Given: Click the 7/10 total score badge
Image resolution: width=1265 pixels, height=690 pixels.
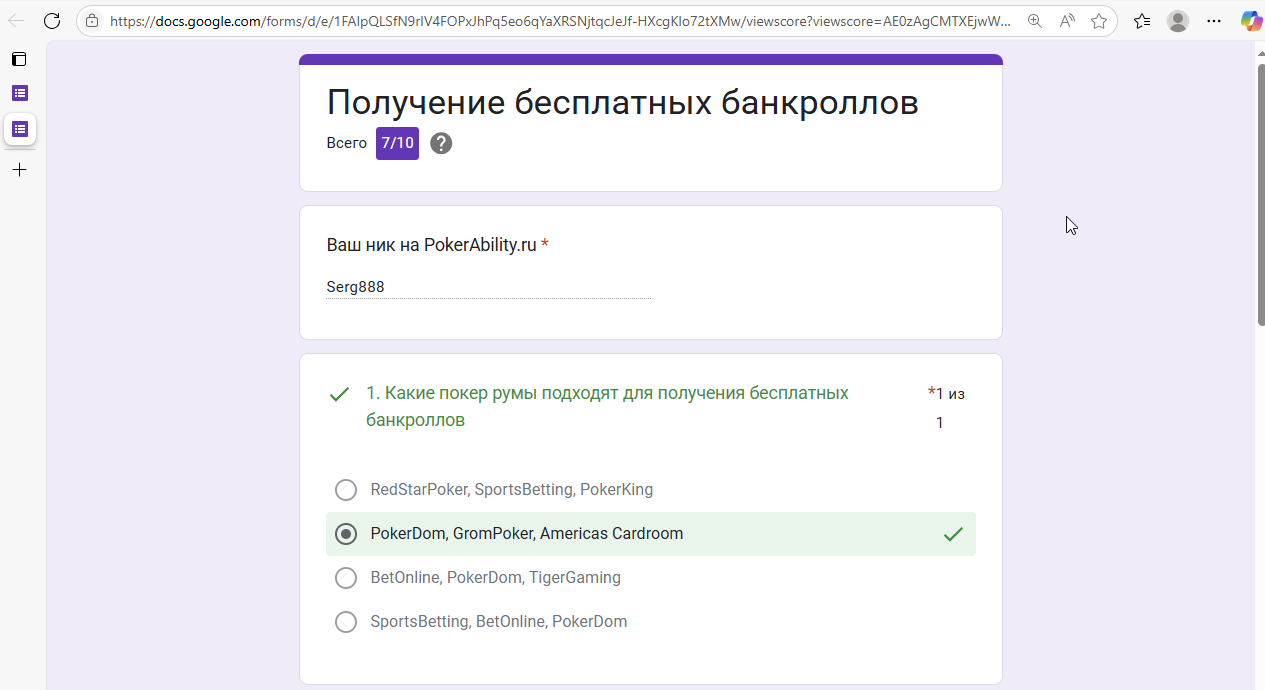Looking at the screenshot, I should [397, 143].
